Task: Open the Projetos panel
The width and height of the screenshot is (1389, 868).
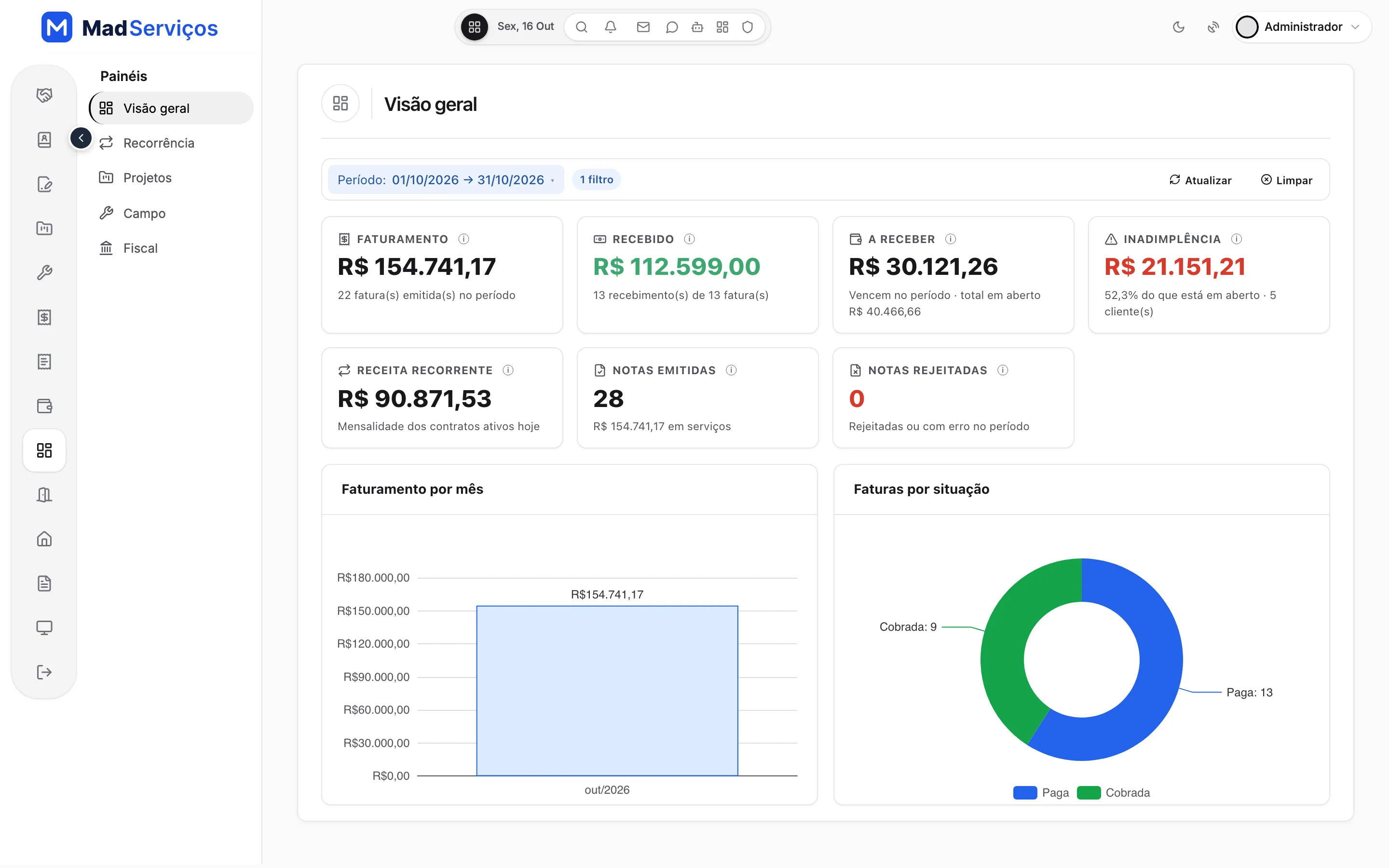Action: (x=171, y=178)
